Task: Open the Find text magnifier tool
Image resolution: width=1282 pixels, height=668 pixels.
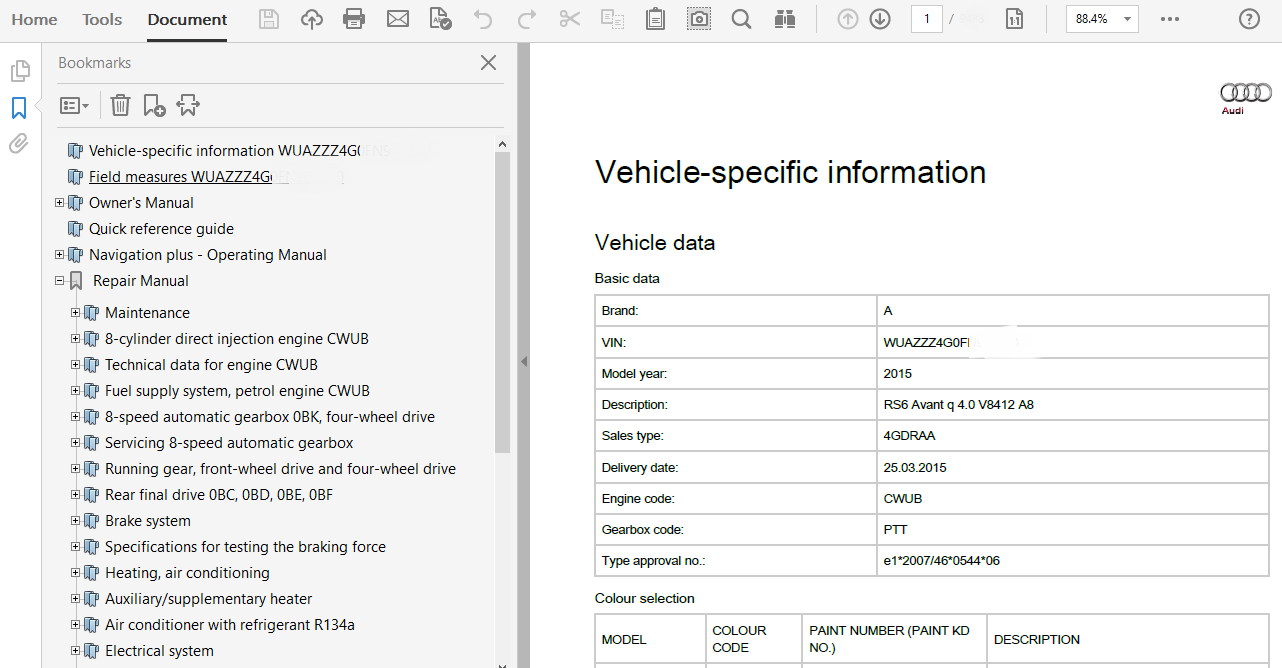Action: [741, 19]
